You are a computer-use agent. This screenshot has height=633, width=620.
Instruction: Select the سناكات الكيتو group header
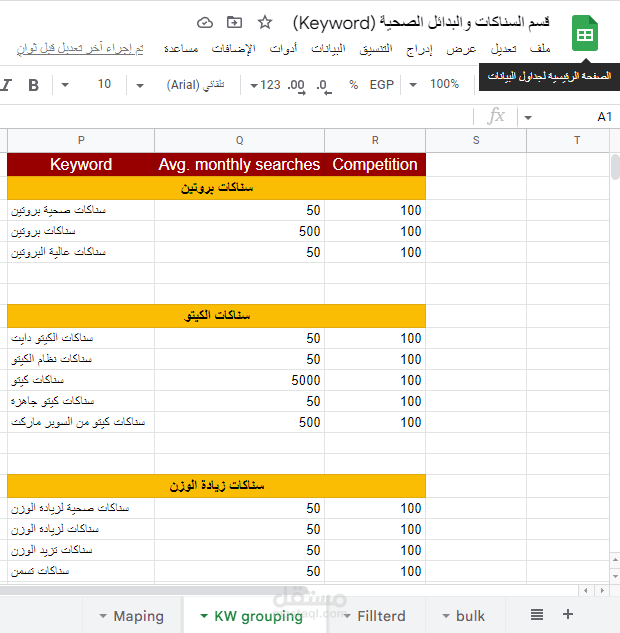pyautogui.click(x=216, y=316)
